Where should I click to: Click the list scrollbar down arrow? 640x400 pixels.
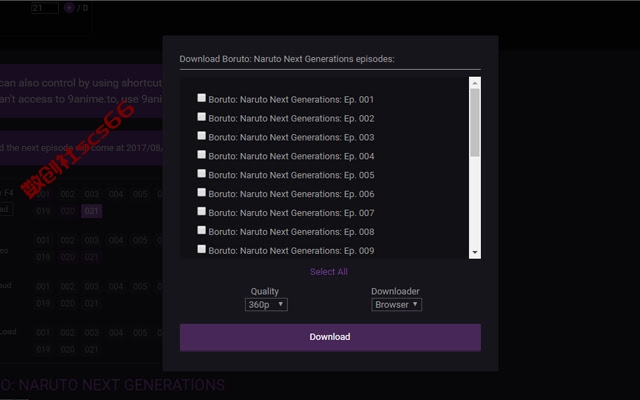tap(475, 252)
